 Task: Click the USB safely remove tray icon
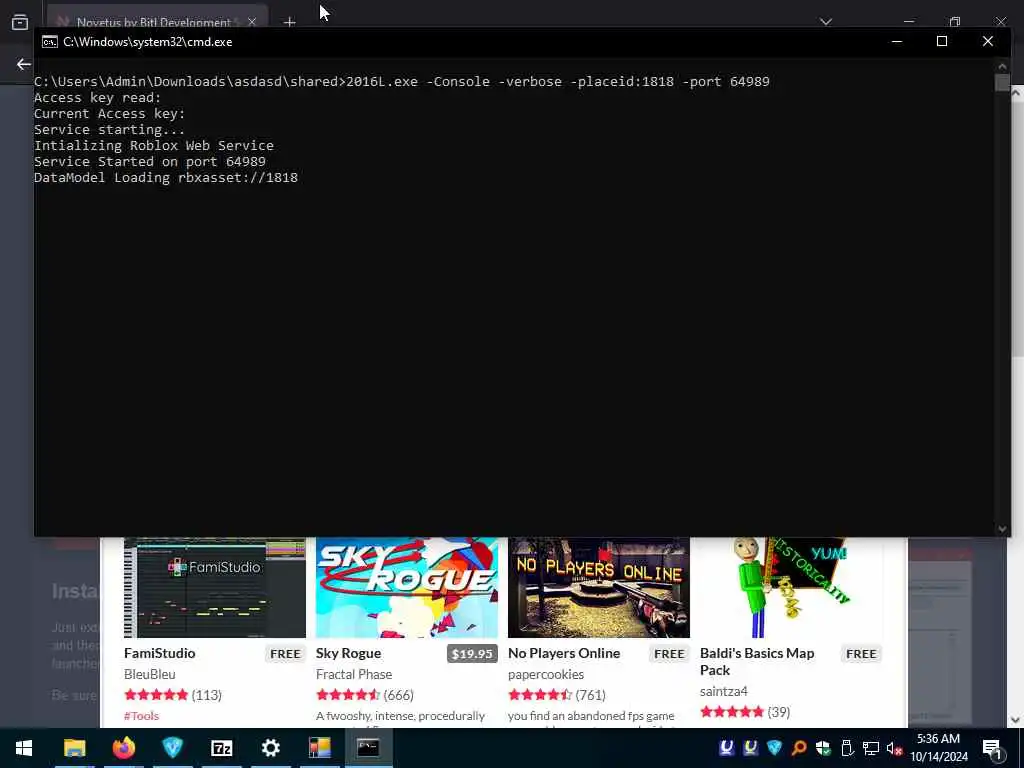(x=847, y=748)
